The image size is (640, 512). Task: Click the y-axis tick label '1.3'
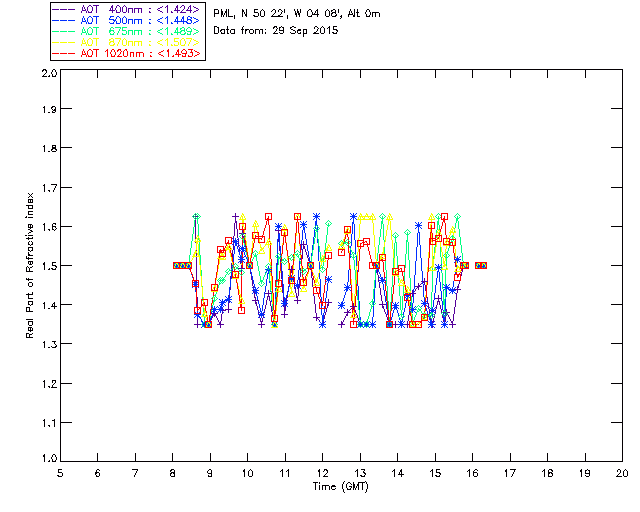(x=49, y=345)
